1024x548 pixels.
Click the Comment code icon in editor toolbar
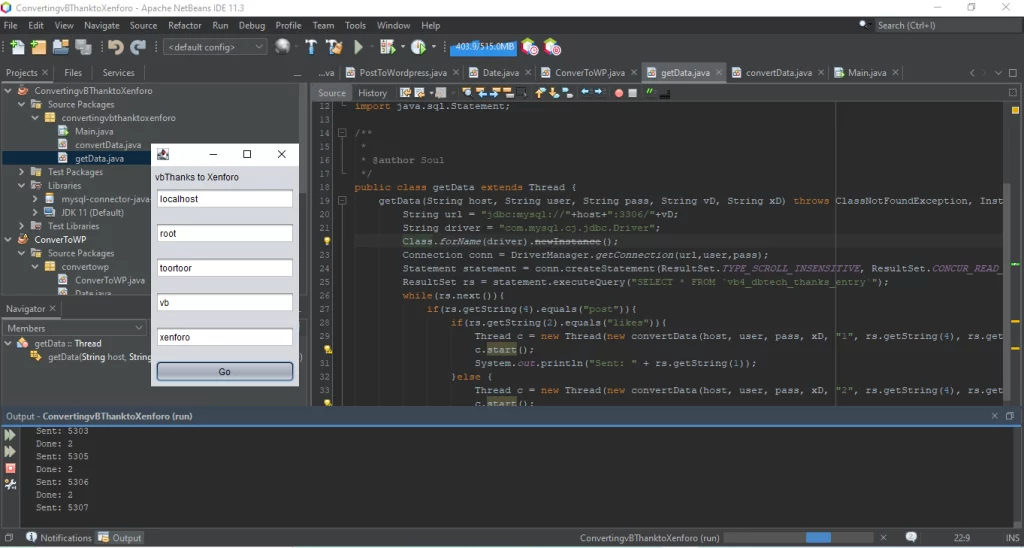(x=650, y=93)
